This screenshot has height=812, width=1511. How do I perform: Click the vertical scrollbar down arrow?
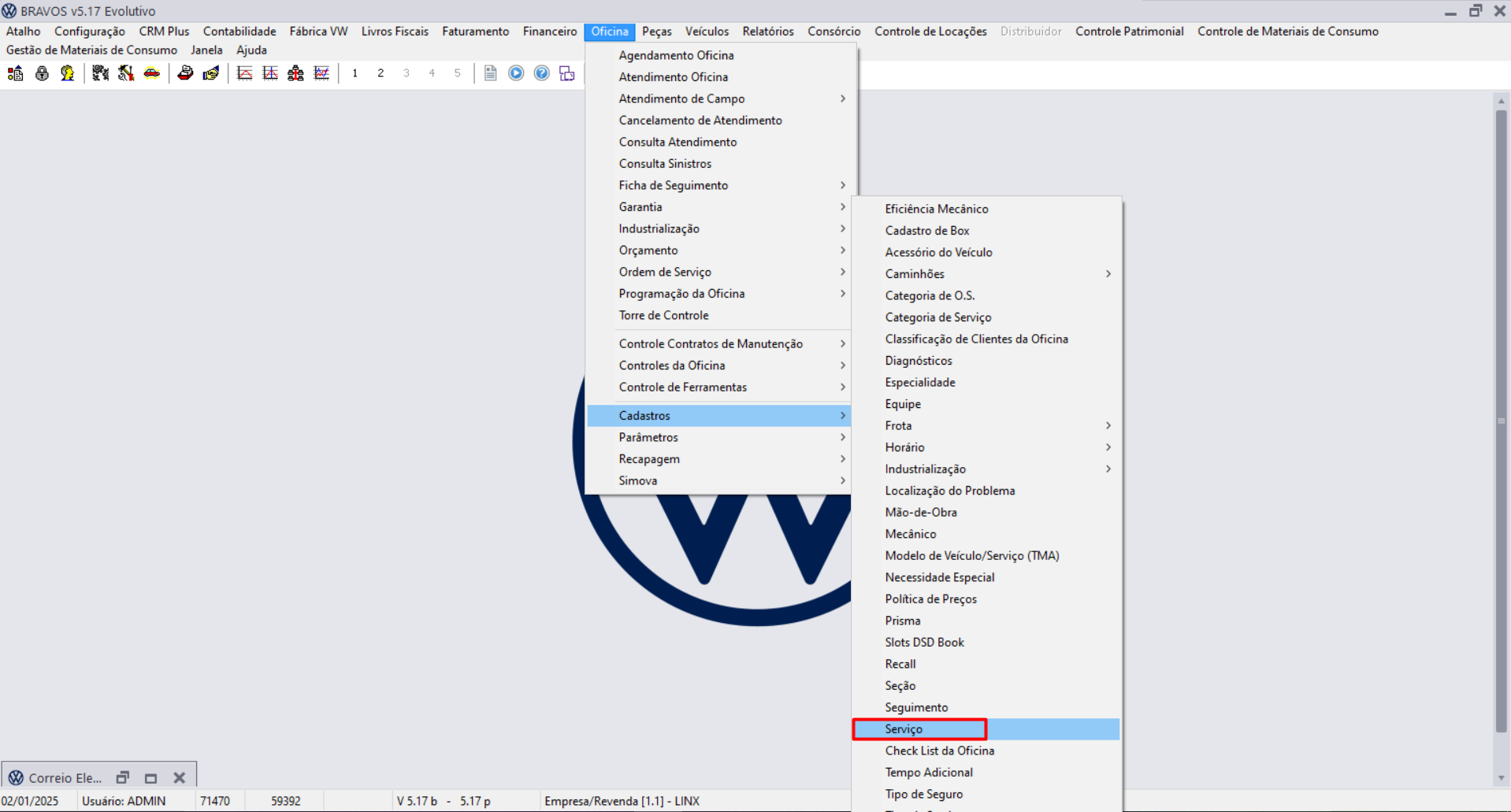point(1502,778)
